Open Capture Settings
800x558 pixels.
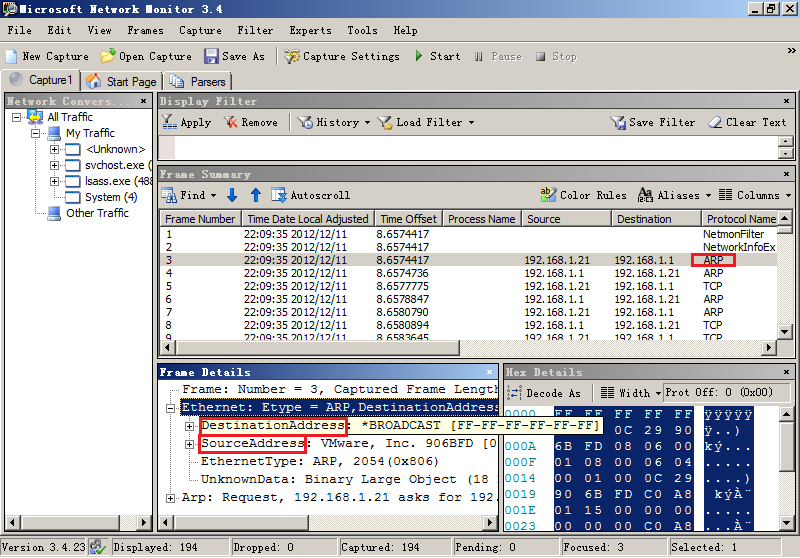tap(342, 56)
